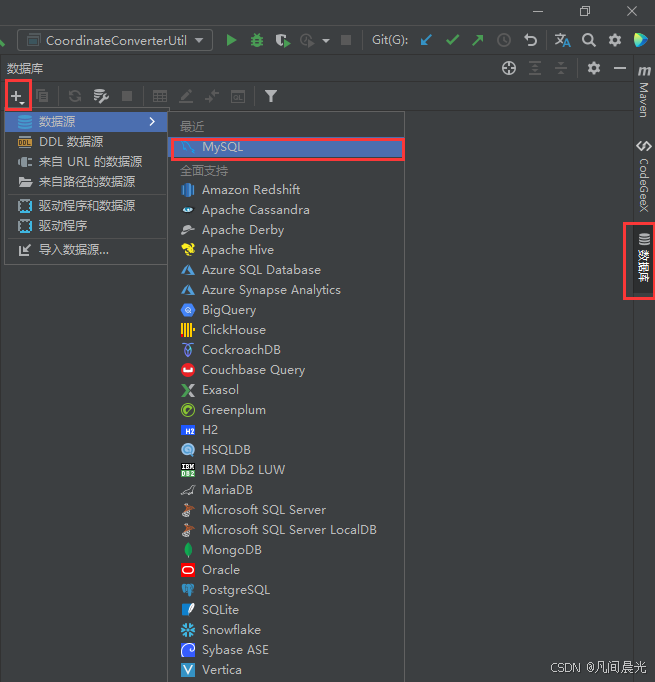
Task: Expand 数据源 submenu arrow
Action: pyautogui.click(x=152, y=122)
